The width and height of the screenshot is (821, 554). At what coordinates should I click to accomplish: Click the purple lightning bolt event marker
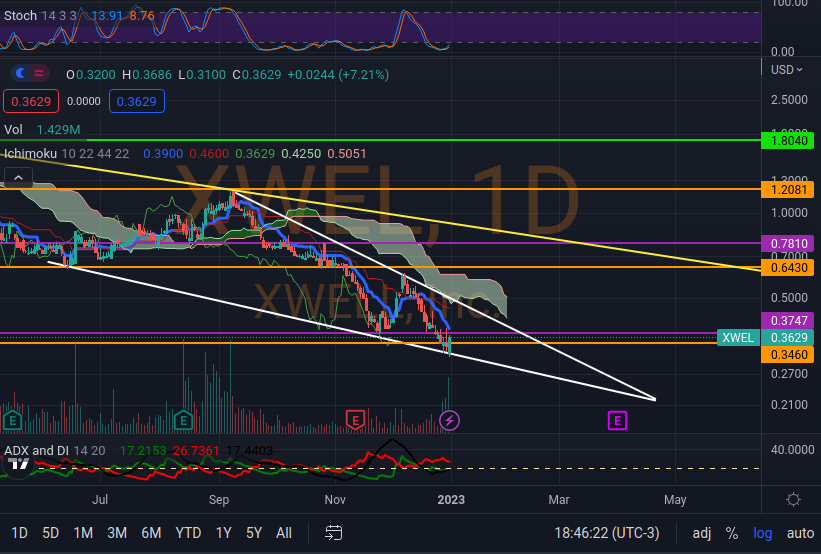click(449, 420)
